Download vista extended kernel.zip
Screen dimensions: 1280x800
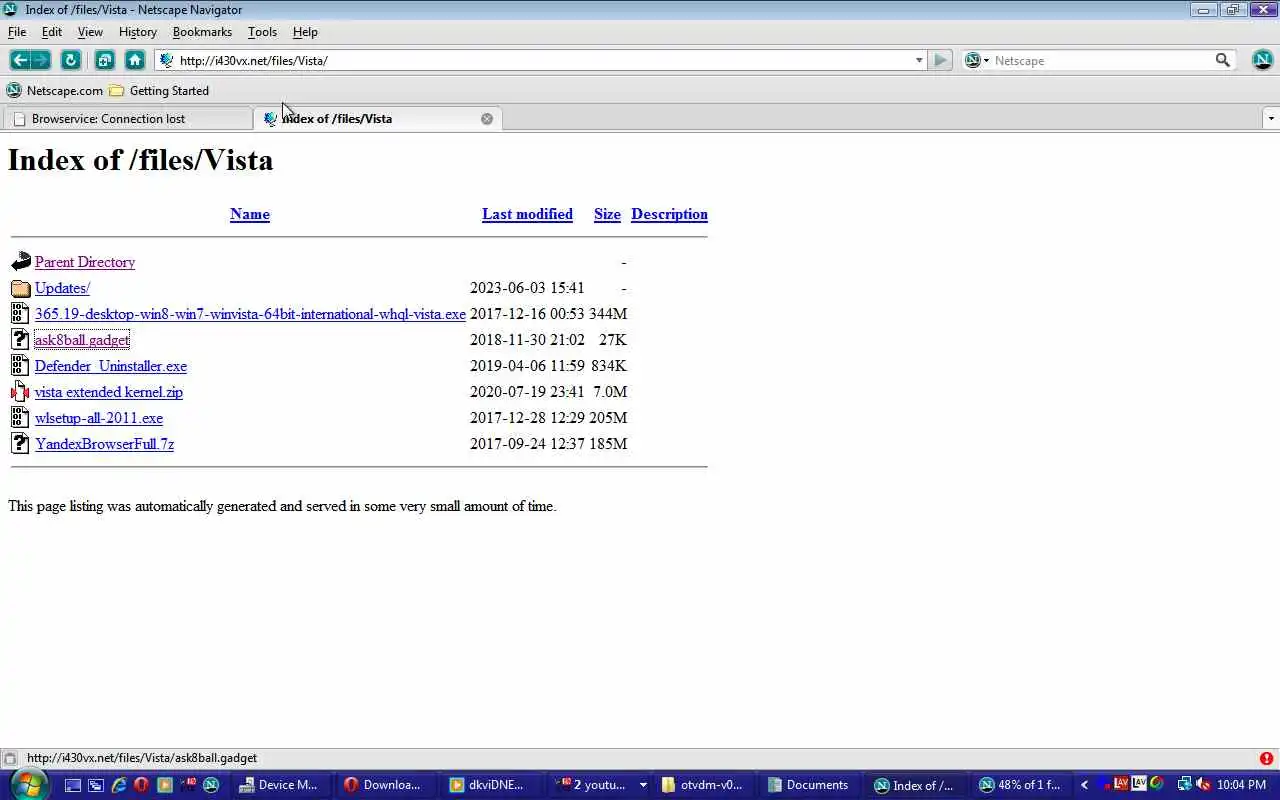click(109, 392)
